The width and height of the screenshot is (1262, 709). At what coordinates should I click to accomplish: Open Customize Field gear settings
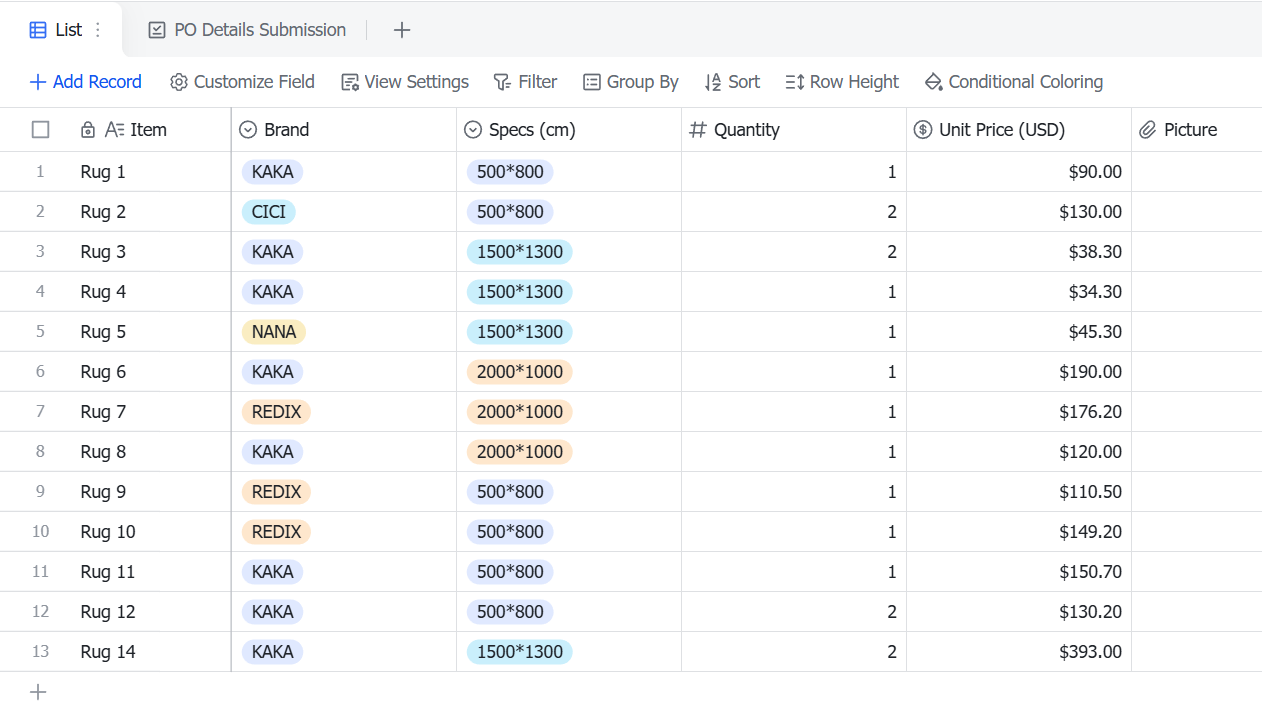pos(242,82)
